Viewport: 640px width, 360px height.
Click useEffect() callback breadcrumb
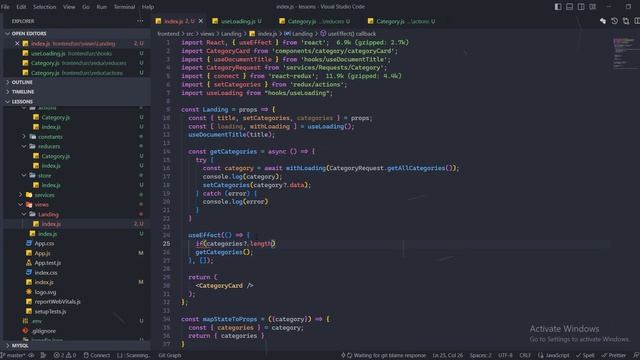coord(348,34)
